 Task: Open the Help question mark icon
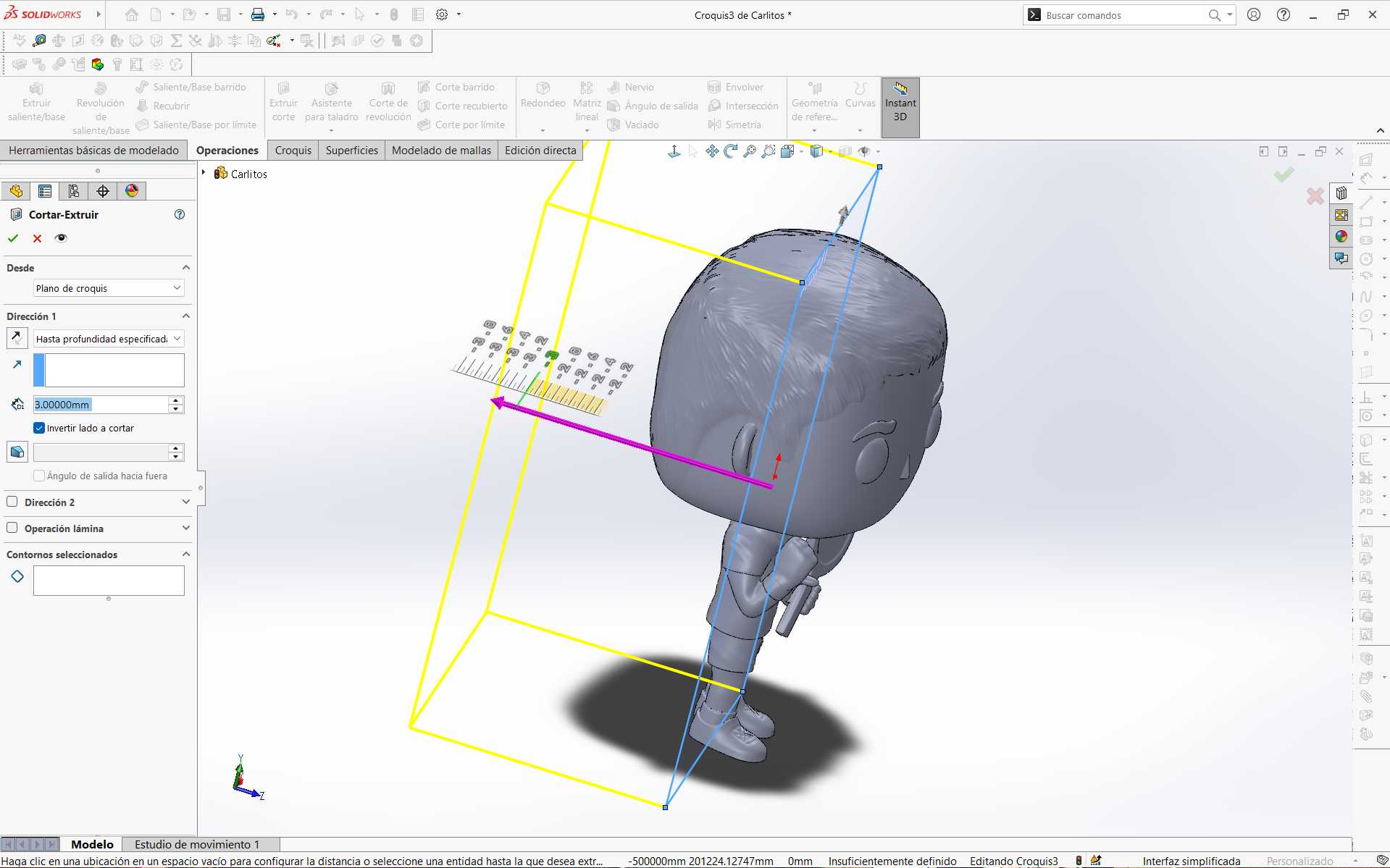pyautogui.click(x=1284, y=14)
